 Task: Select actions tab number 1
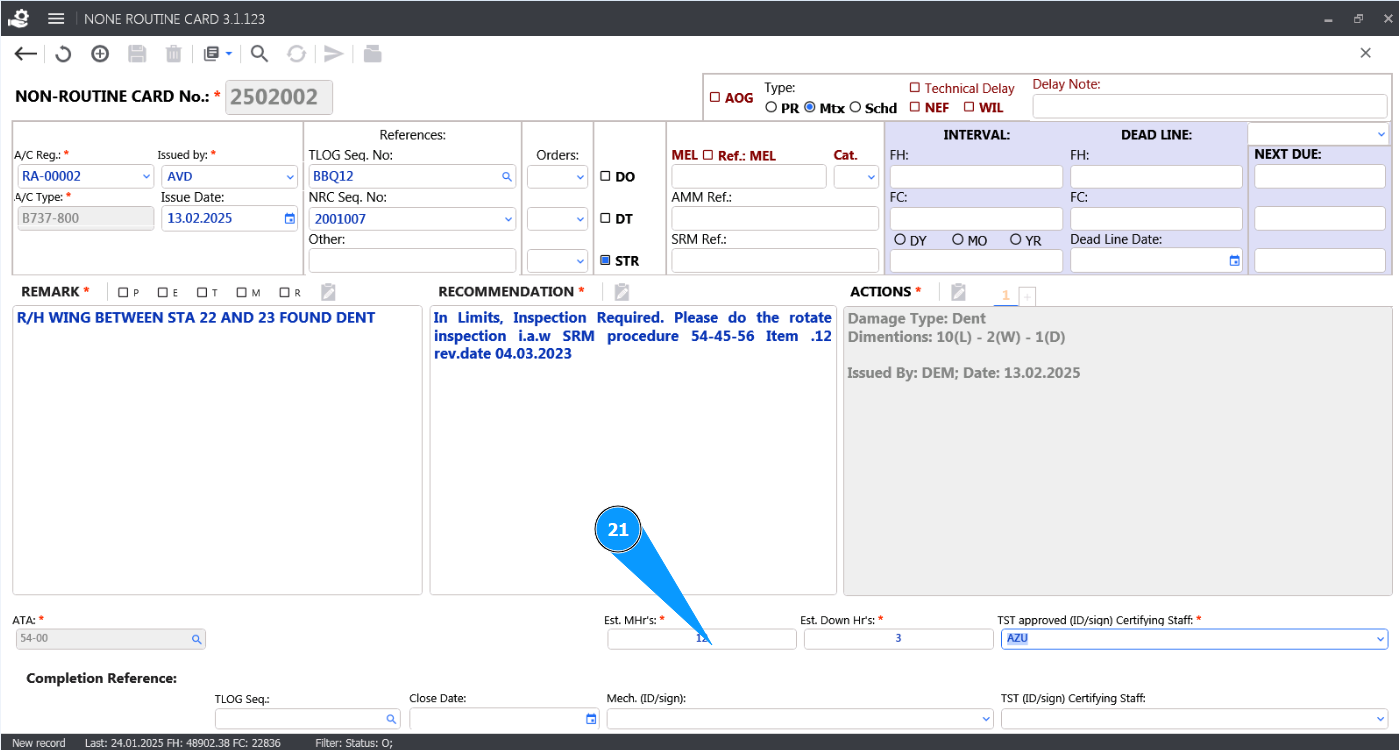tap(1005, 295)
